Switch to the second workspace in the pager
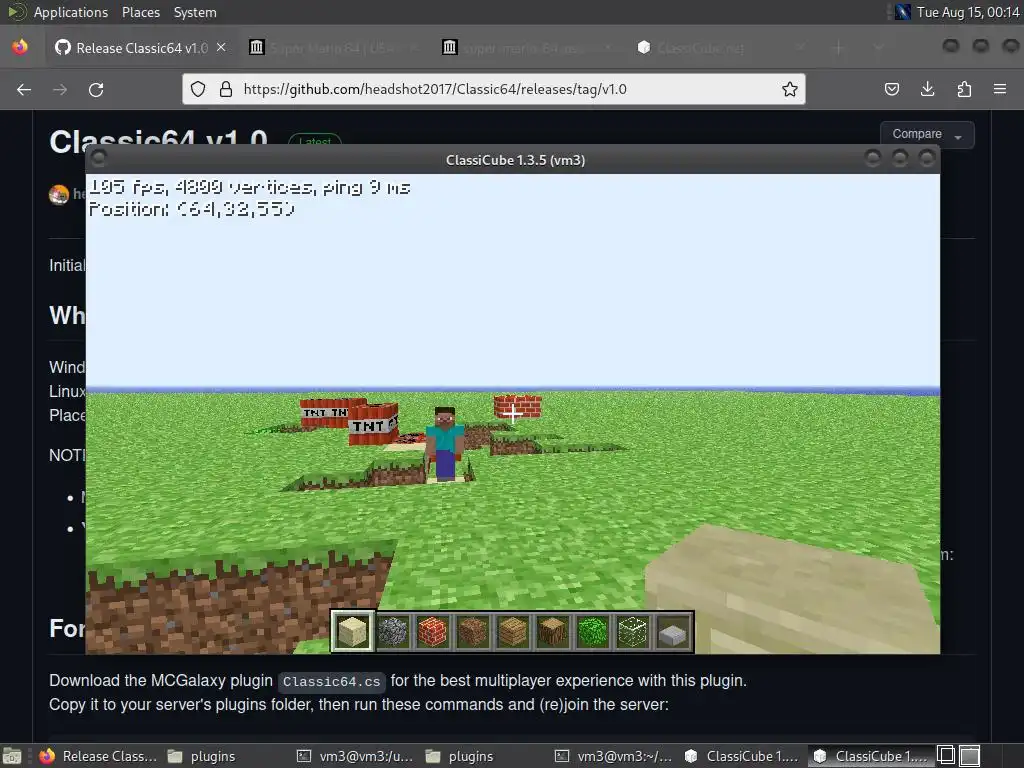 coord(970,756)
